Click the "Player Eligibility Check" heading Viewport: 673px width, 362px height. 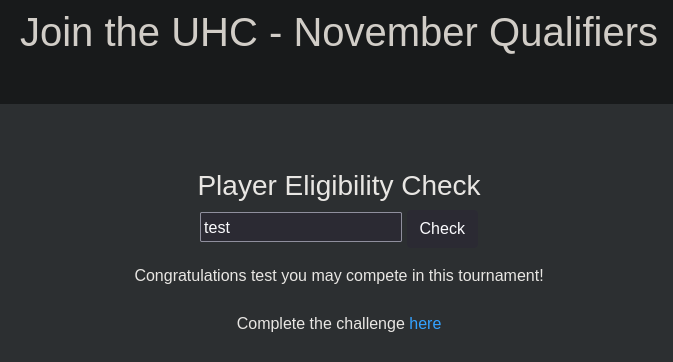[339, 186]
